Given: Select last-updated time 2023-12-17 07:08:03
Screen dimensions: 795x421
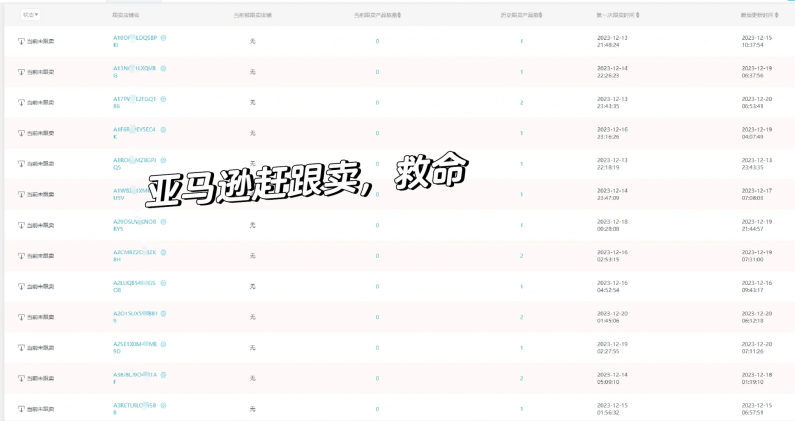Looking at the screenshot, I should pyautogui.click(x=756, y=194).
